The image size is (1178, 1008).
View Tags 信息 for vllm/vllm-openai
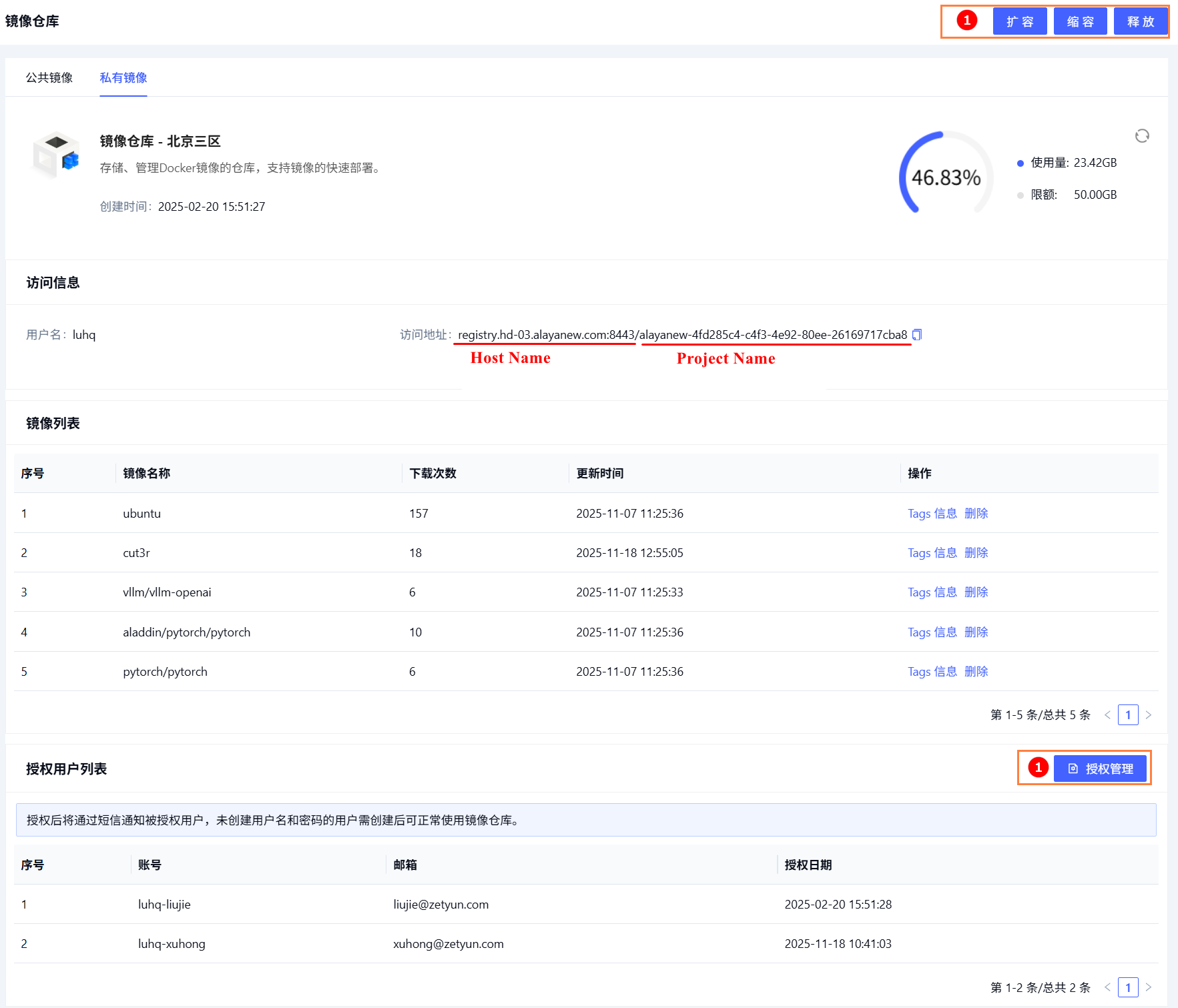(932, 592)
